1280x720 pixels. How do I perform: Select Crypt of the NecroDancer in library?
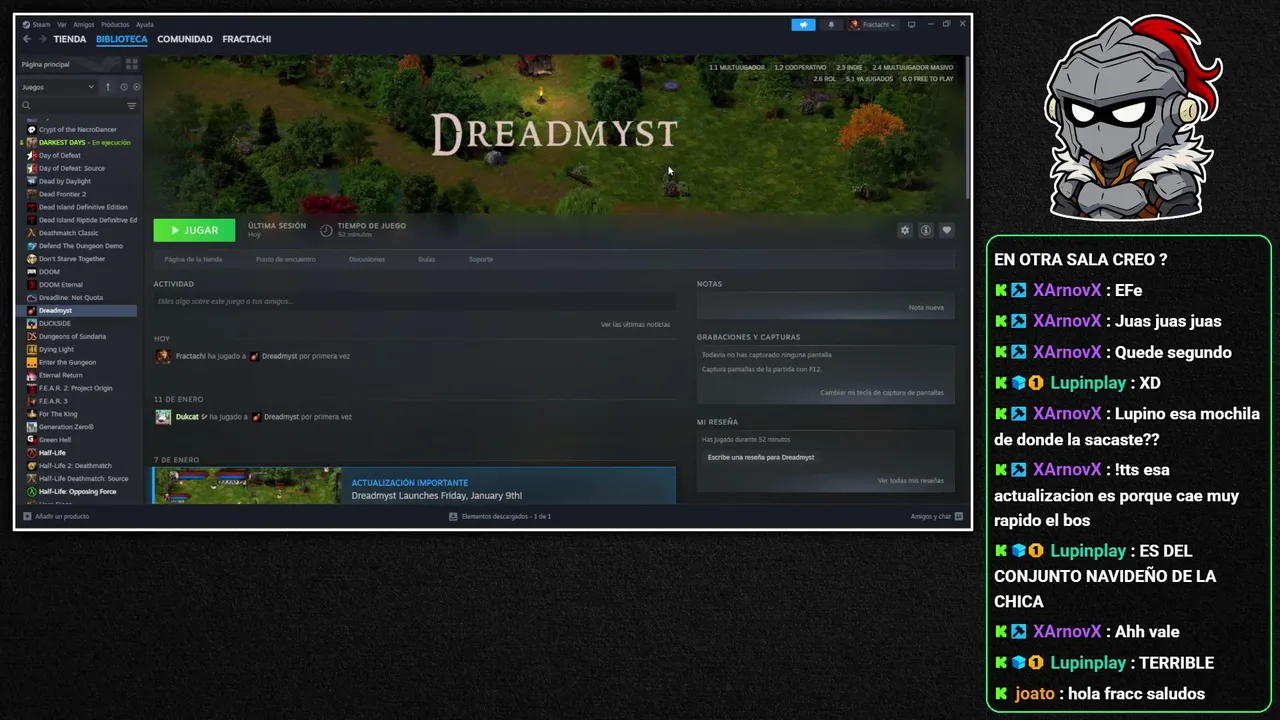point(78,129)
